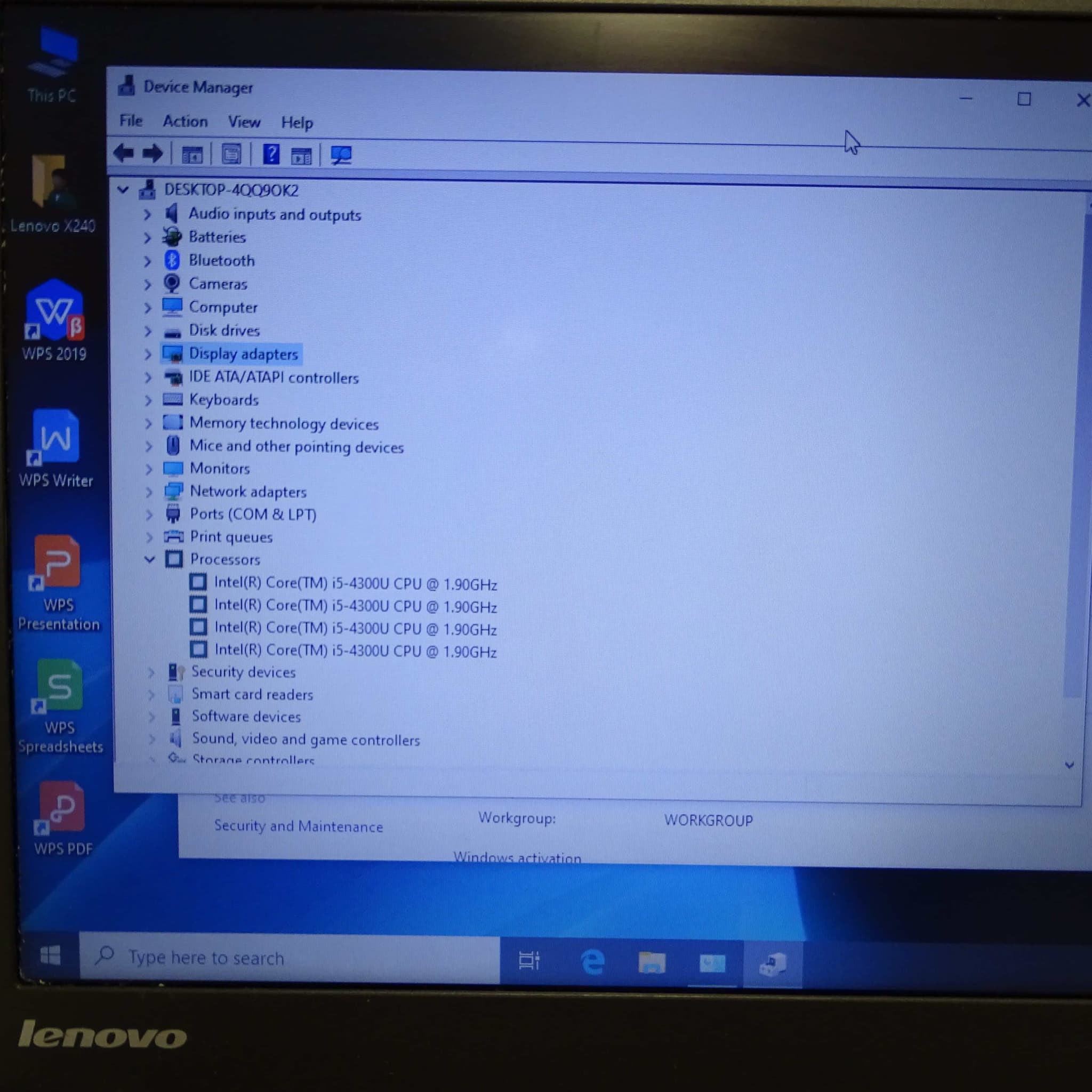
Task: Collapse the DESKTOP-4QQ9OK2 root node
Action: pos(123,189)
